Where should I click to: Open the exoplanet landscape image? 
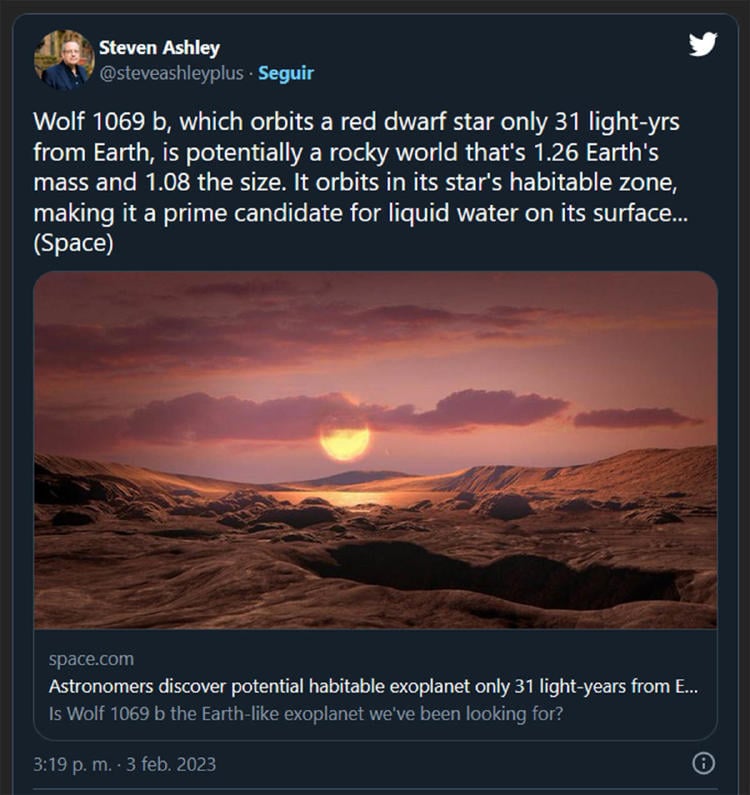click(x=375, y=450)
